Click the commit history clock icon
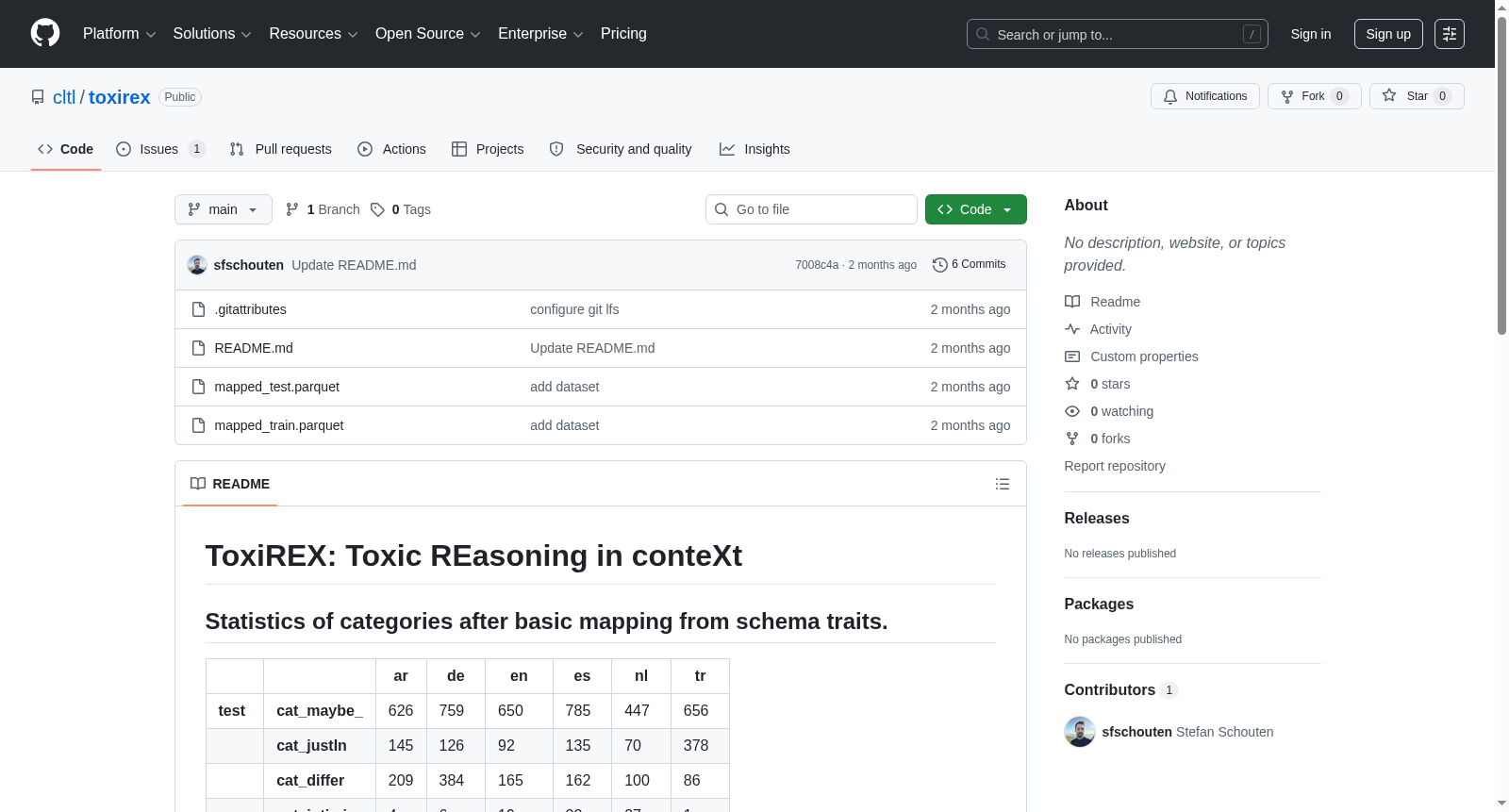 (939, 265)
